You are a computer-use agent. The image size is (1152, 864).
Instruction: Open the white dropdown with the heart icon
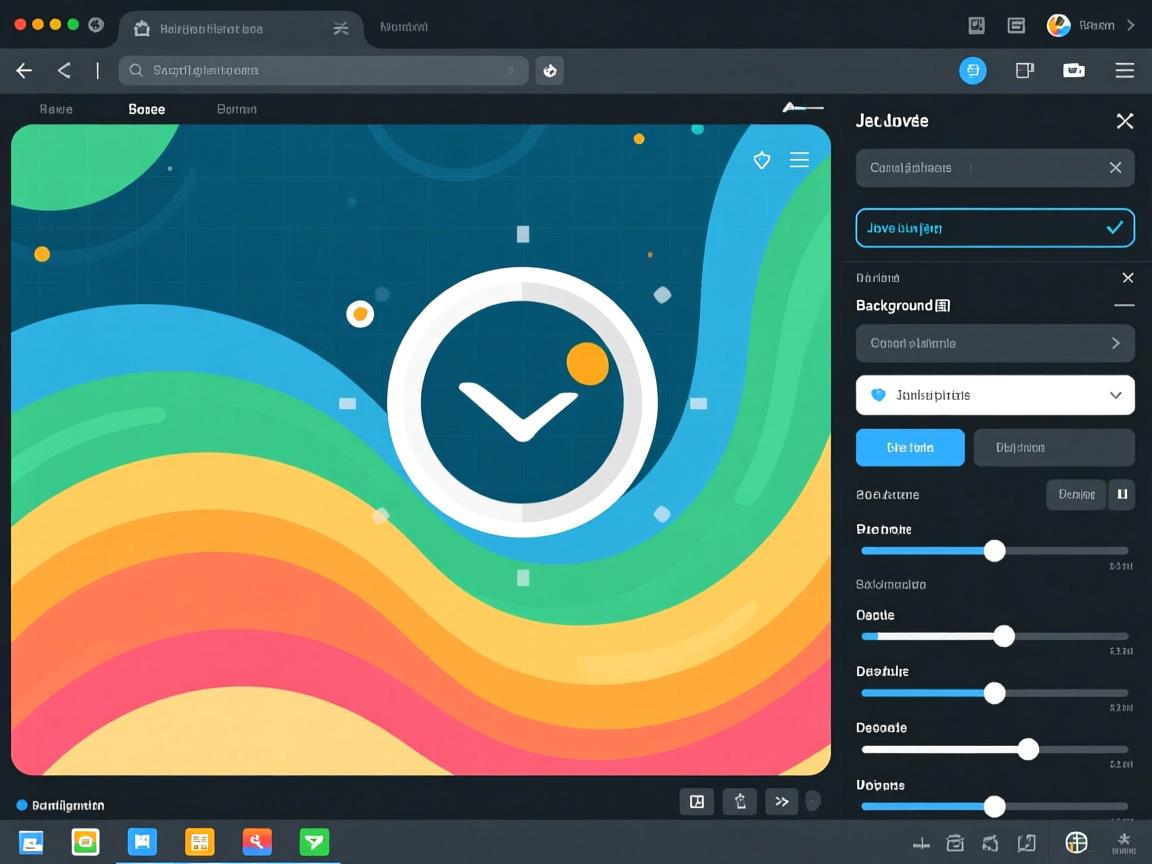(x=994, y=395)
